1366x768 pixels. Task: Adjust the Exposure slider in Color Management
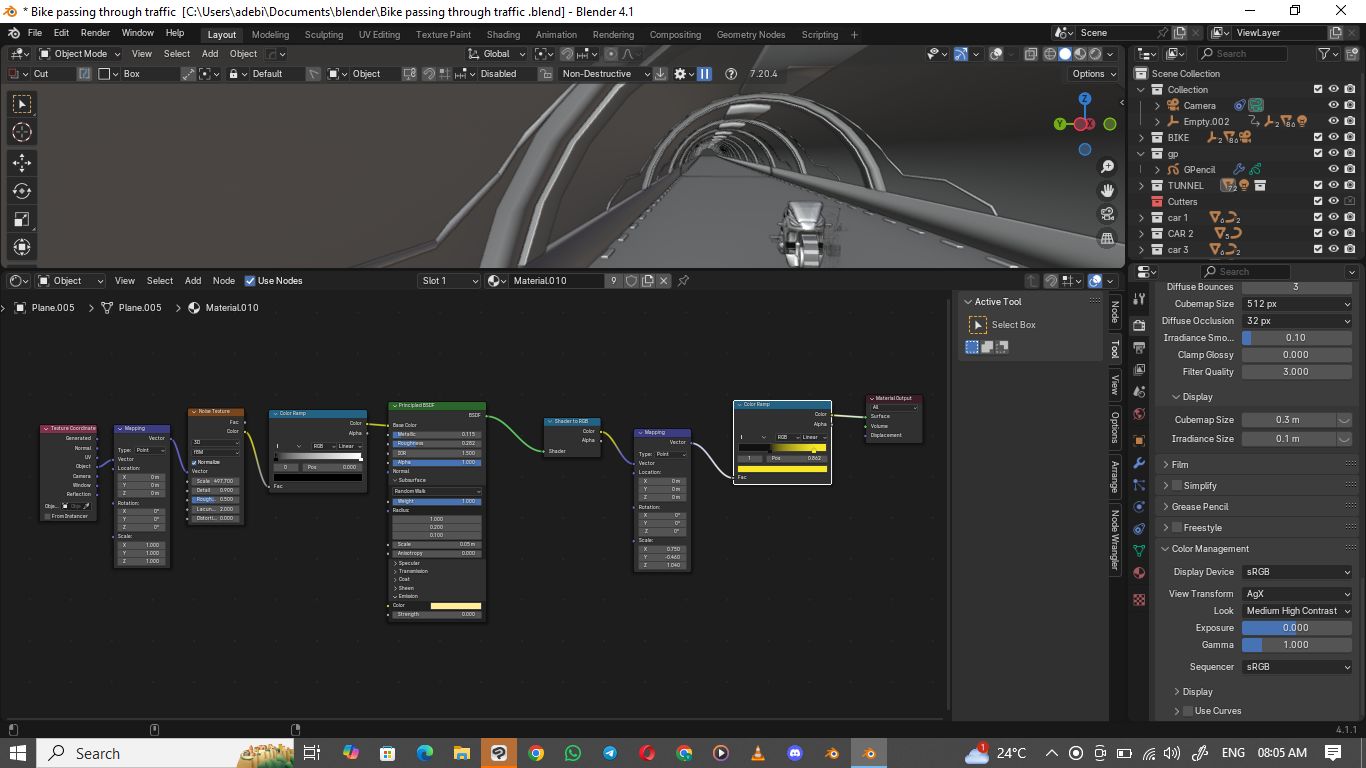(1297, 628)
